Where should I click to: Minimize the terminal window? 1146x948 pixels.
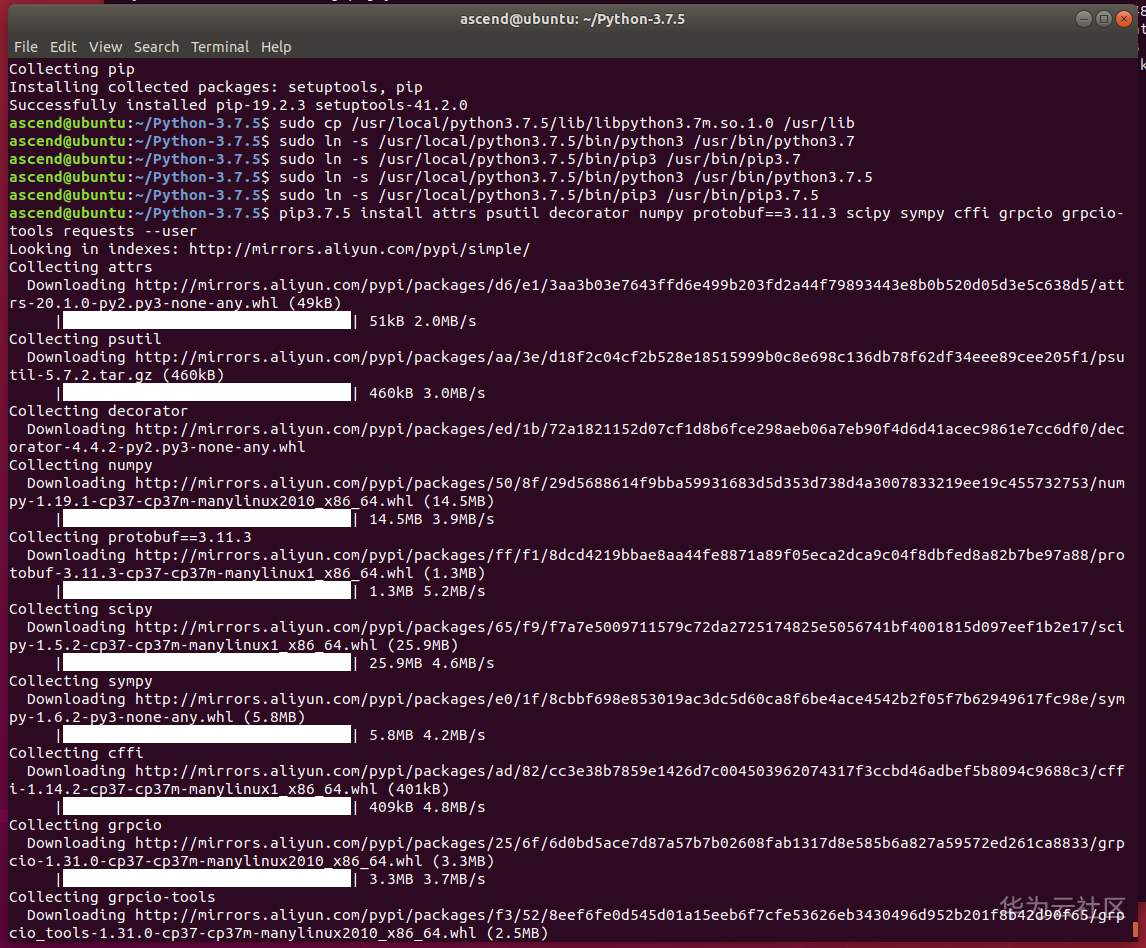[1084, 19]
